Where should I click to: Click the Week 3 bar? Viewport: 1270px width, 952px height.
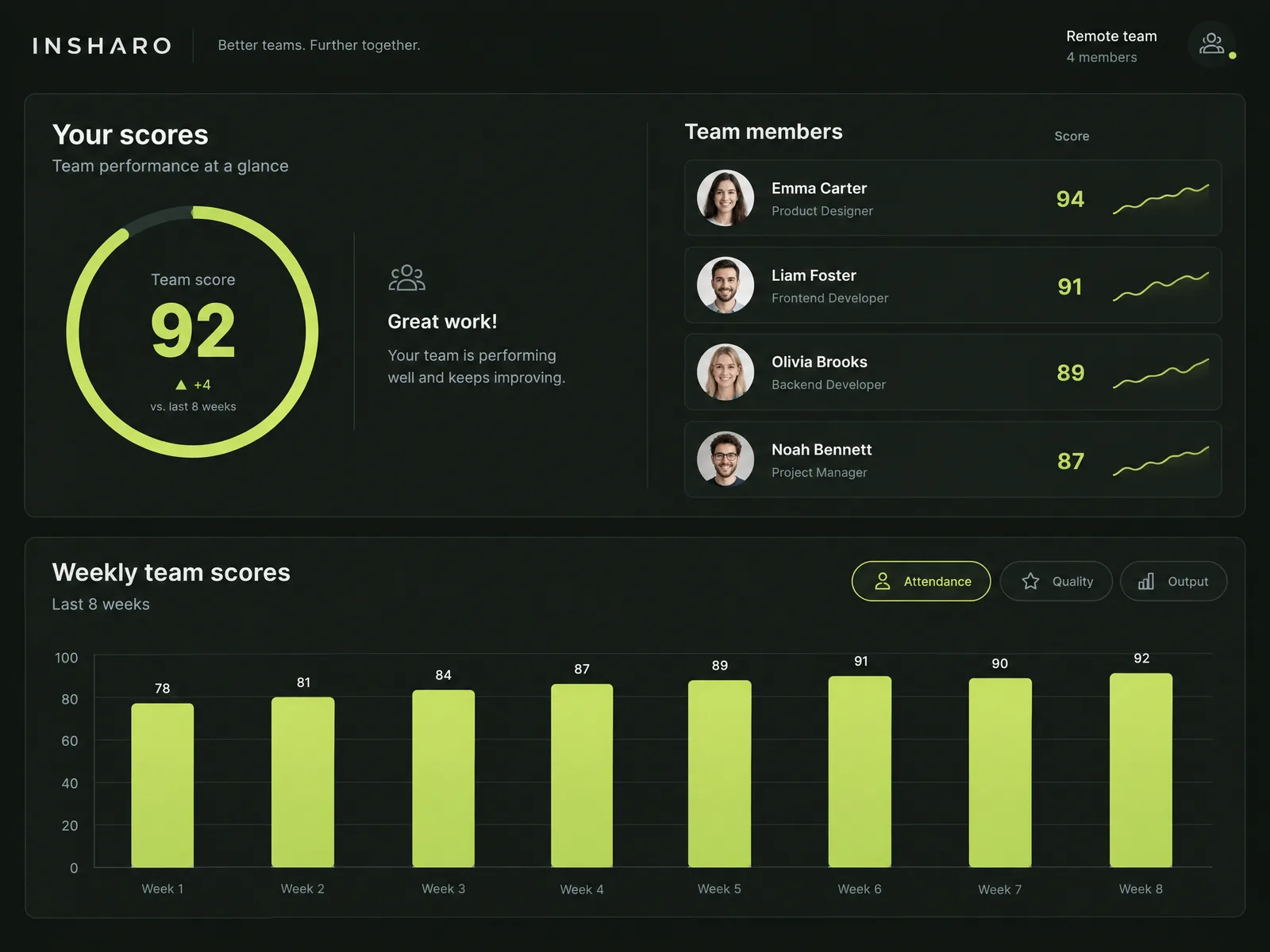point(444,778)
